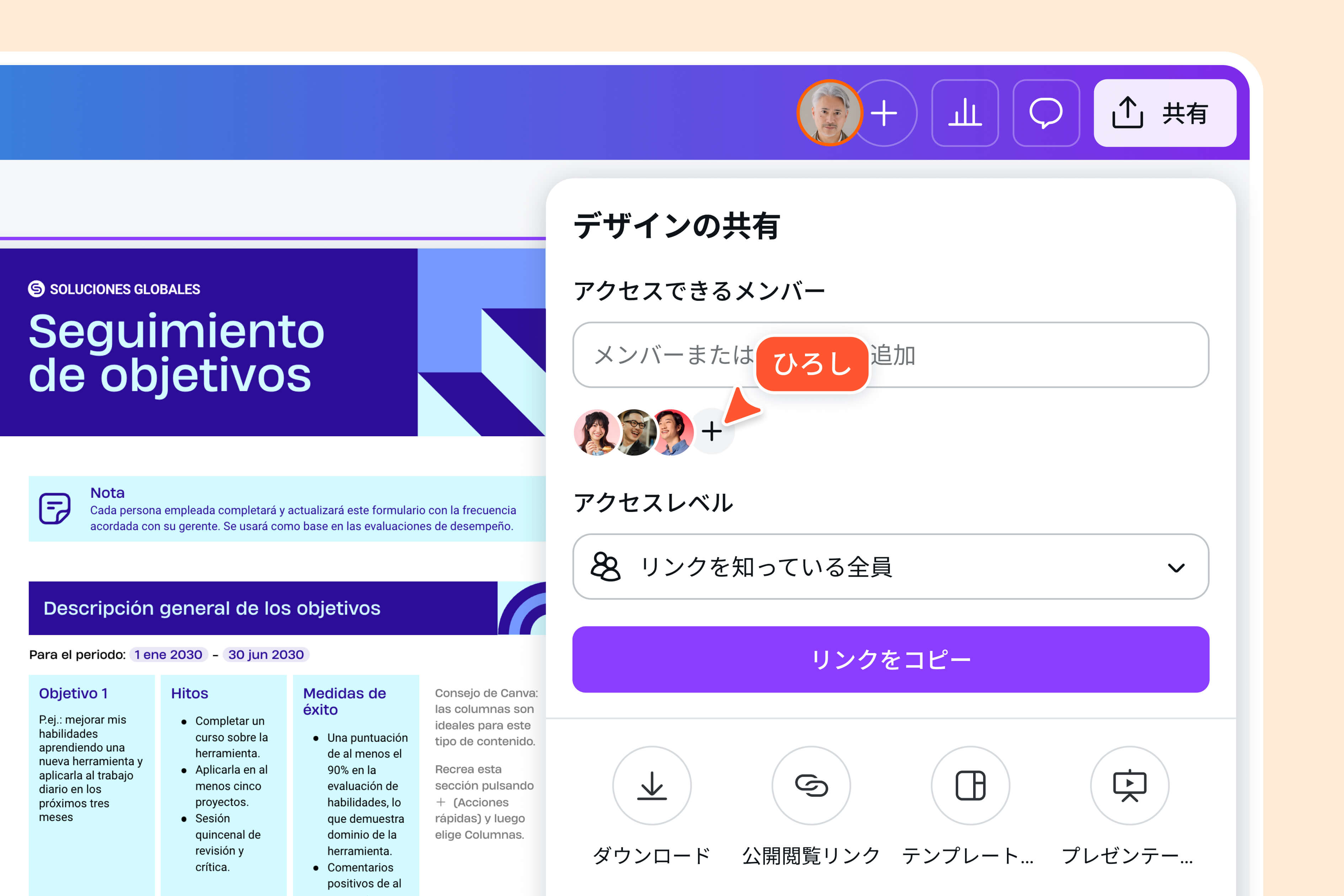The height and width of the screenshot is (896, 1344).
Task: Click the chevron arrow in access level dropdown
Action: [1176, 567]
